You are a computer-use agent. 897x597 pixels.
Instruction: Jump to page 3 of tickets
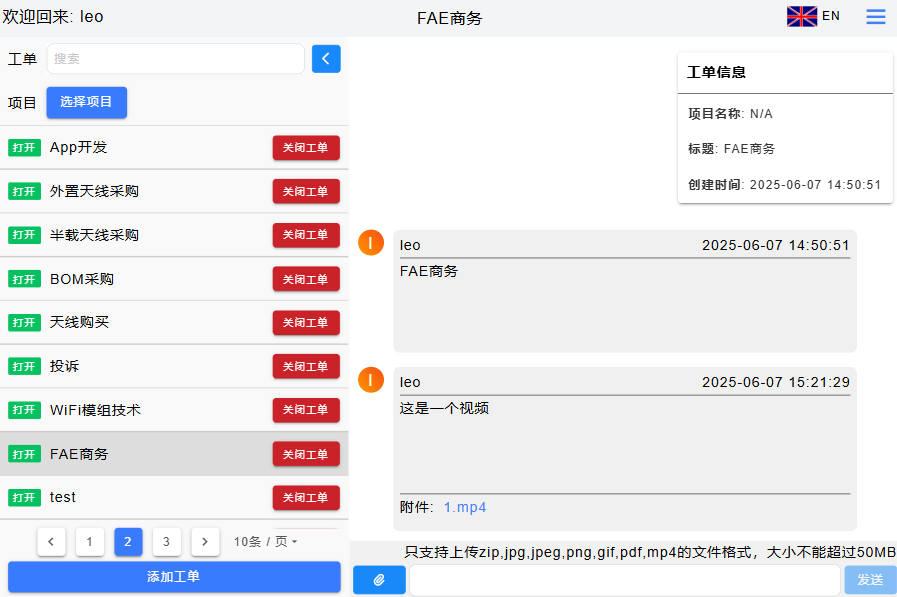click(x=166, y=542)
